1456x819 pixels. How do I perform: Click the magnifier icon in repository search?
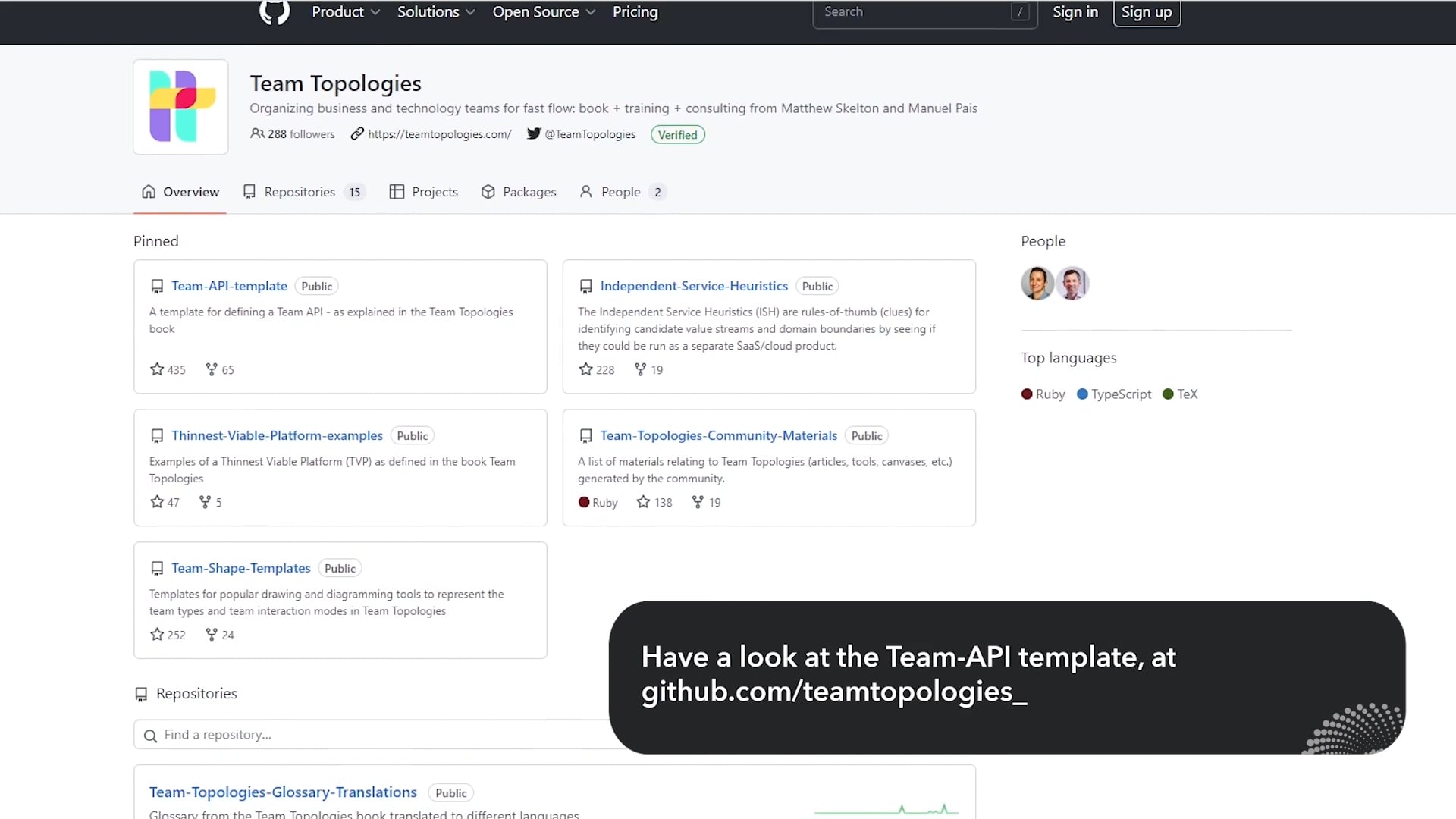click(150, 736)
